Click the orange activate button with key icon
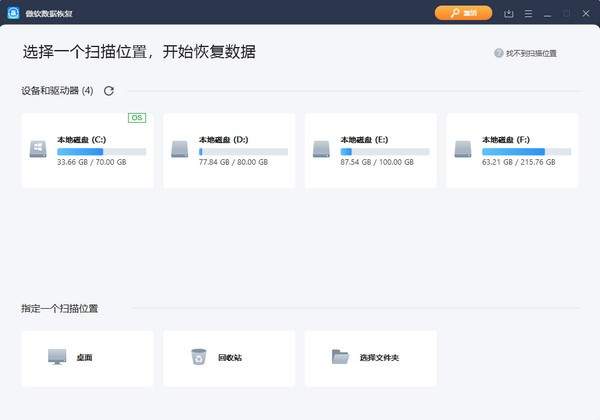This screenshot has width=600, height=420. [x=463, y=13]
